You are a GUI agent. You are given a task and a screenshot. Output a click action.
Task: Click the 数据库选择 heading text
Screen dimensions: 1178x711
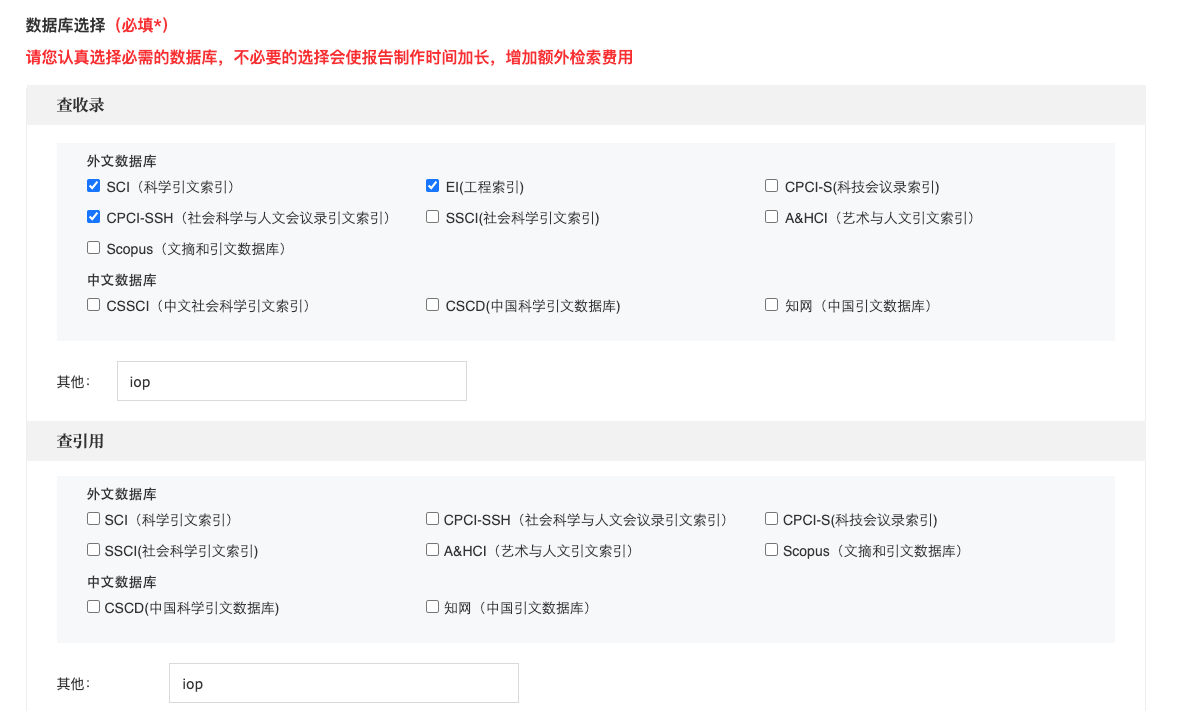pos(65,25)
